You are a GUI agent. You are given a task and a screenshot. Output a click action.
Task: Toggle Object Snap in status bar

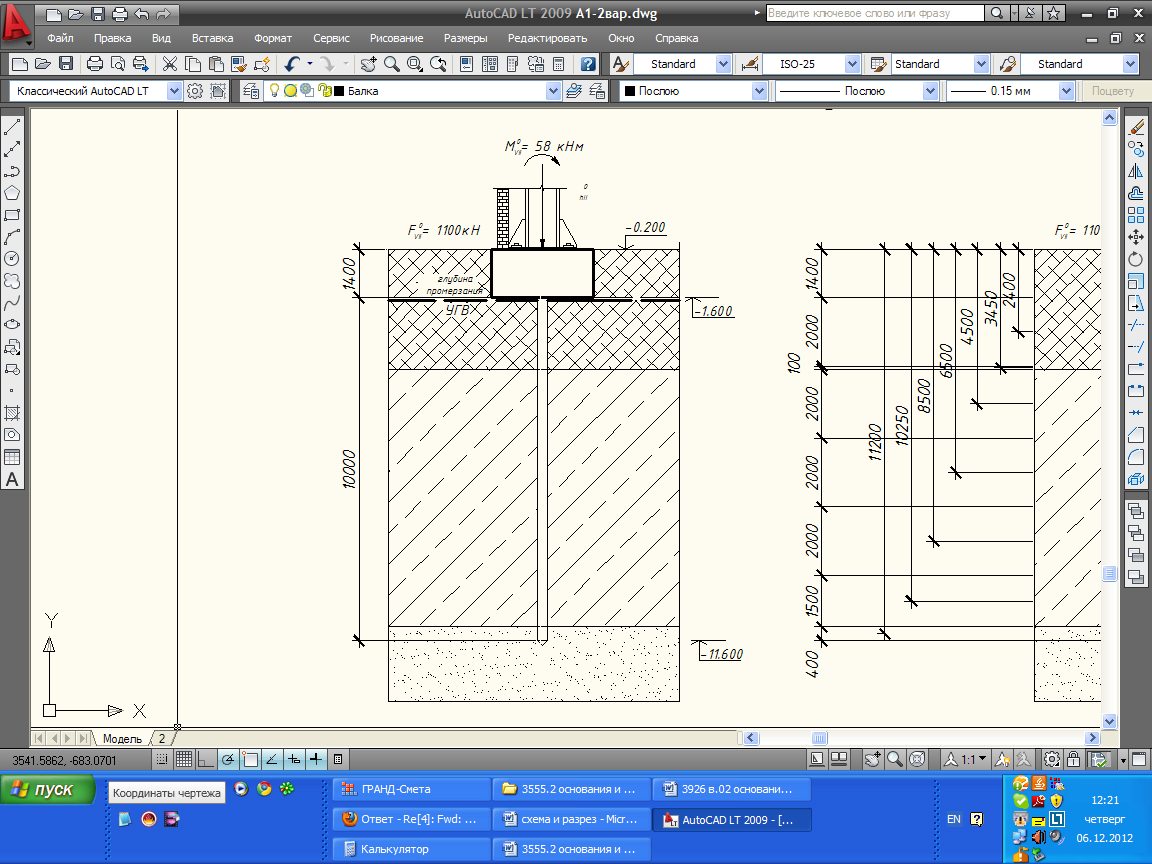[x=250, y=759]
